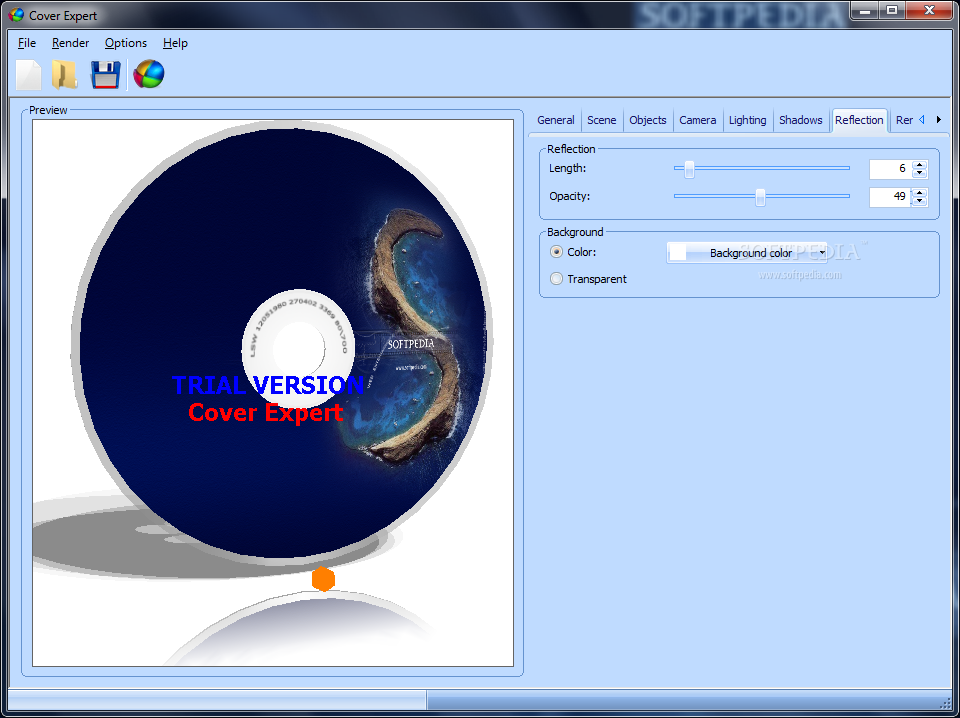Click the New document toolbar icon

click(29, 74)
